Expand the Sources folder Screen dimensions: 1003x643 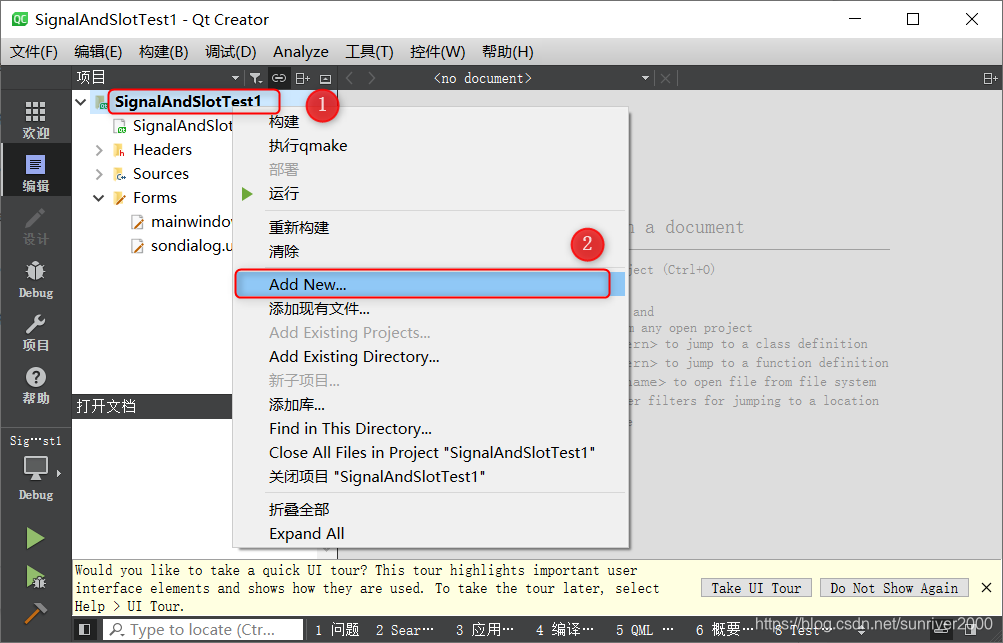click(99, 174)
